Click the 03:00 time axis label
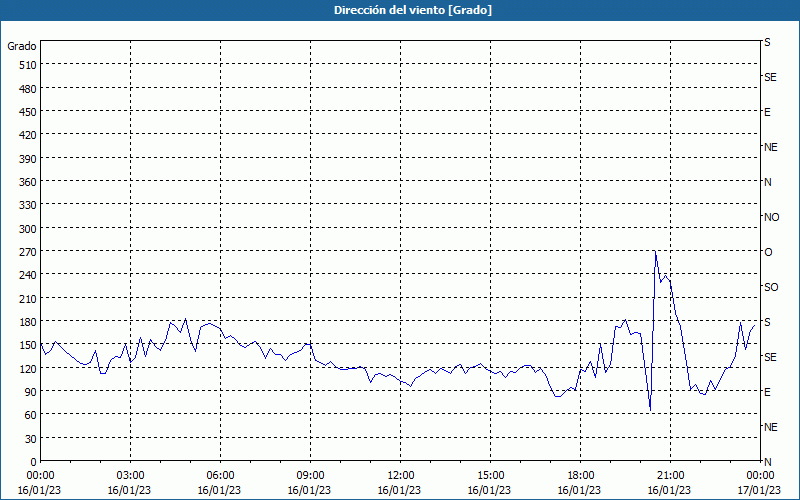 pyautogui.click(x=130, y=476)
